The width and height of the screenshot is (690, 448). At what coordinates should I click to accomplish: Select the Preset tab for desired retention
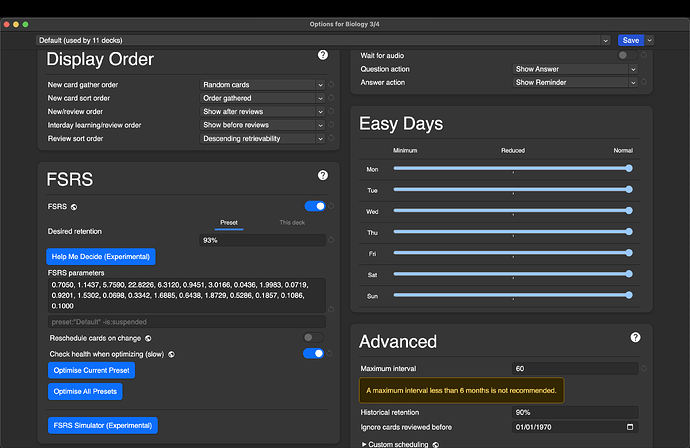click(231, 223)
